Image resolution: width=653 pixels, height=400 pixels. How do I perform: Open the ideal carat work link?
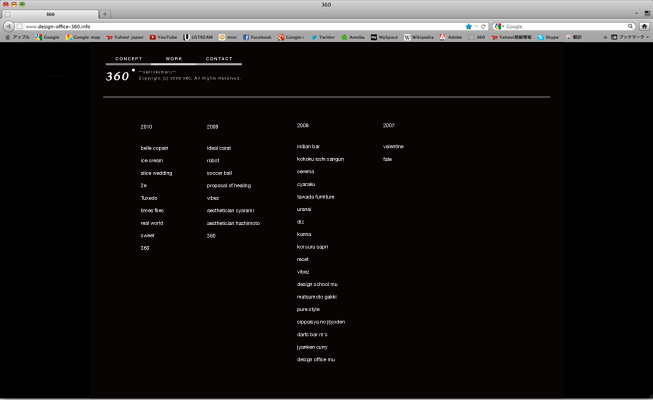(219, 148)
